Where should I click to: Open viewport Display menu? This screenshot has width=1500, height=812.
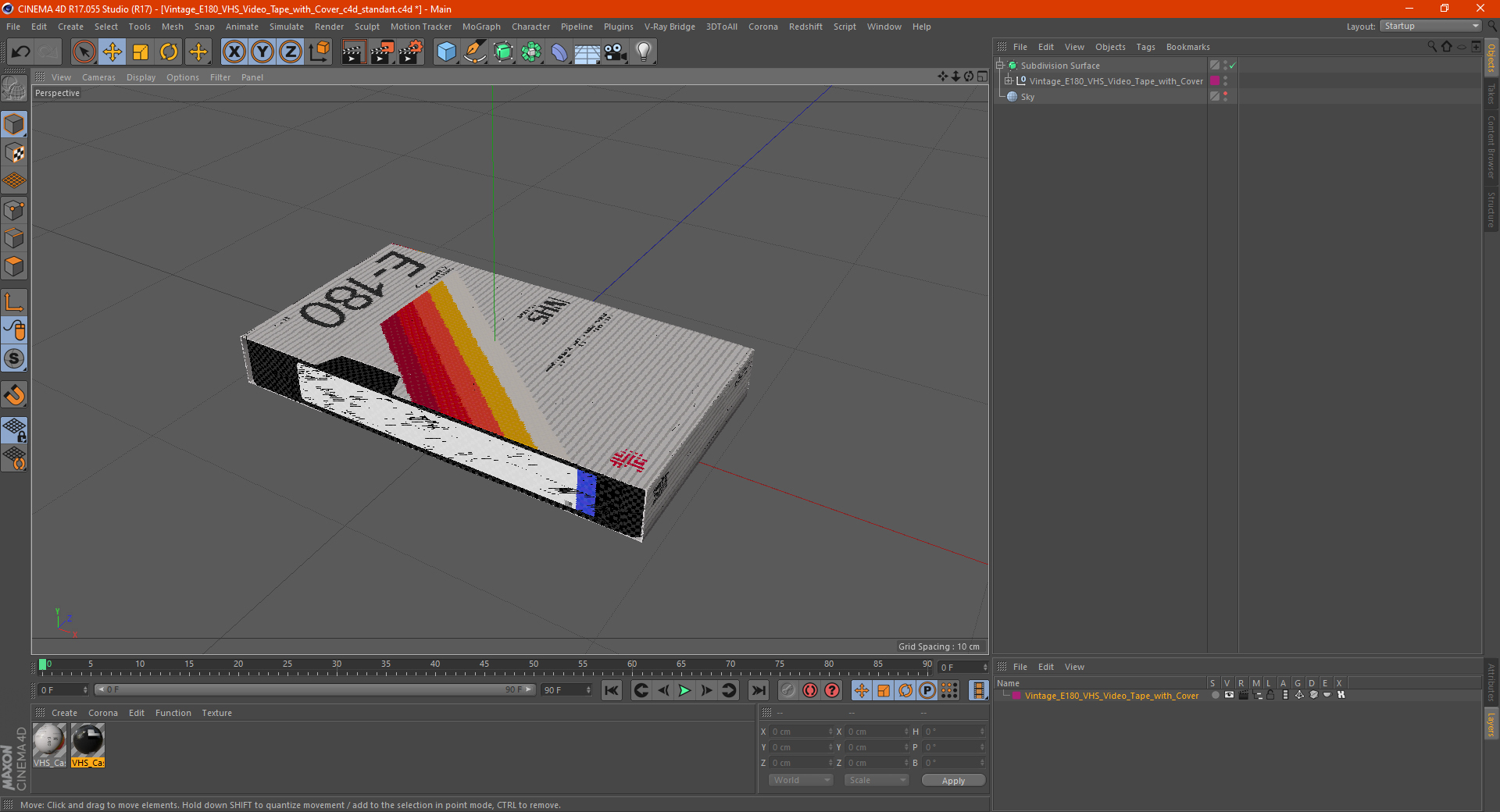(141, 77)
